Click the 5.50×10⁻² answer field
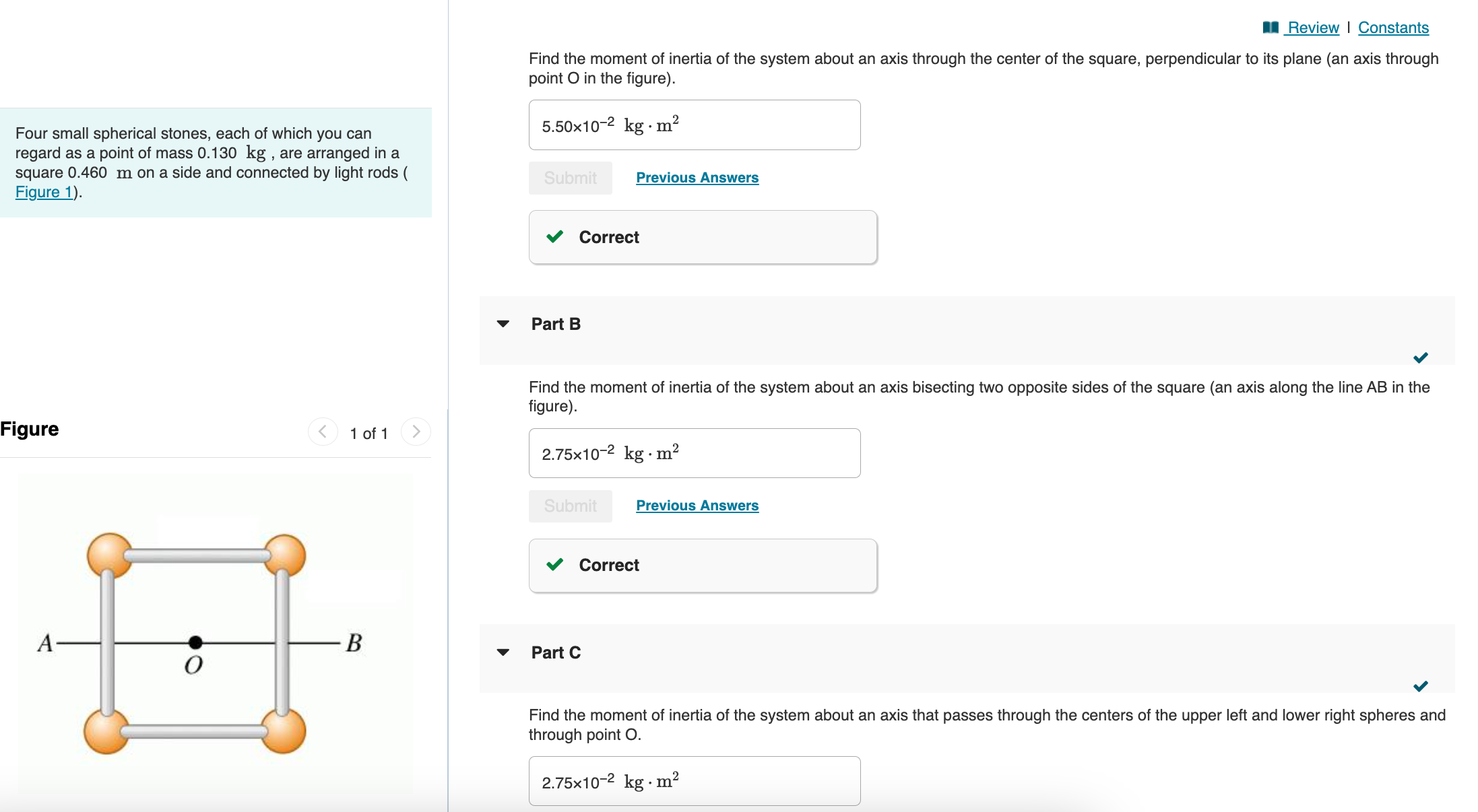 694,125
